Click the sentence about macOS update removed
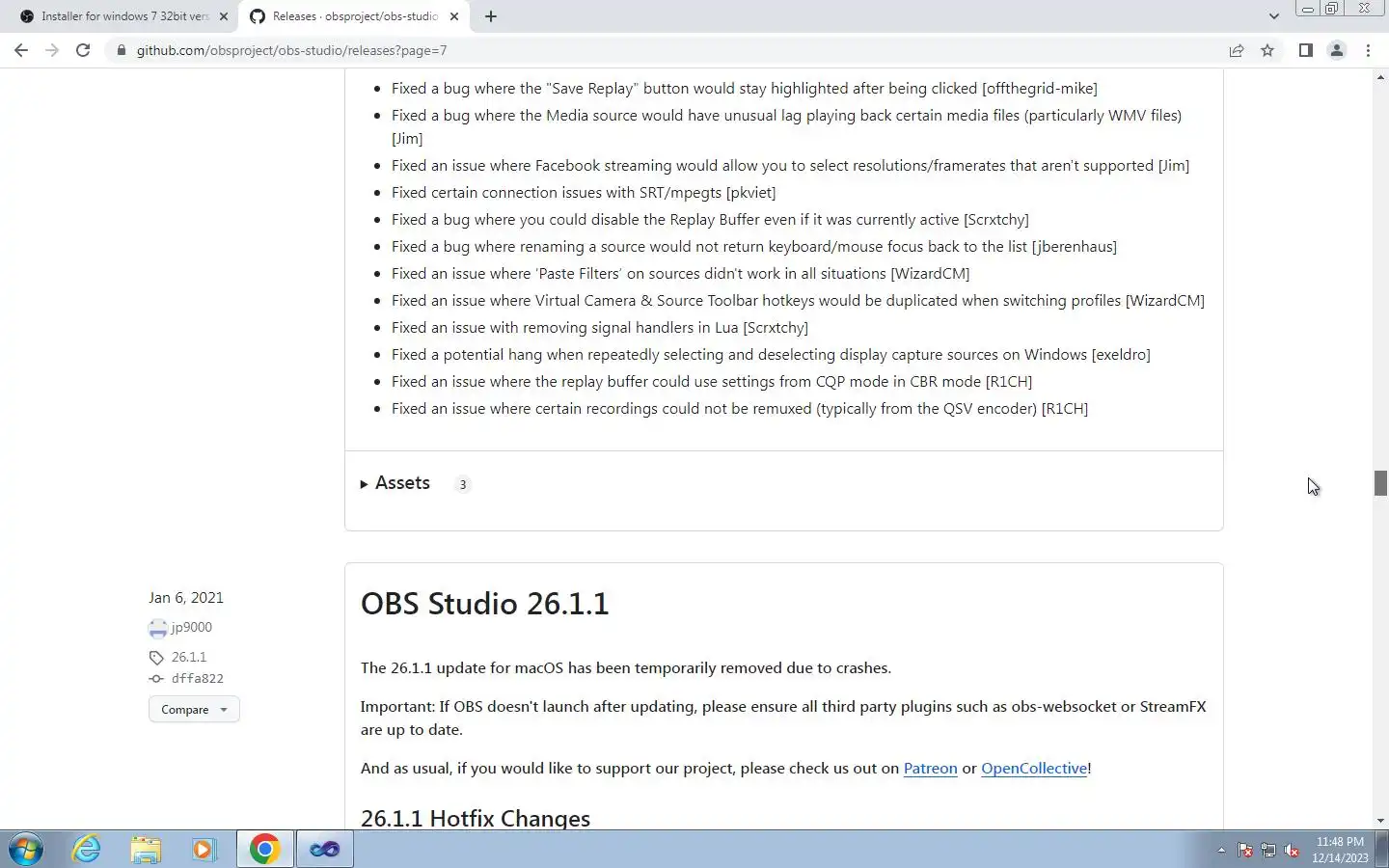The height and width of the screenshot is (868, 1389). pyautogui.click(x=626, y=667)
